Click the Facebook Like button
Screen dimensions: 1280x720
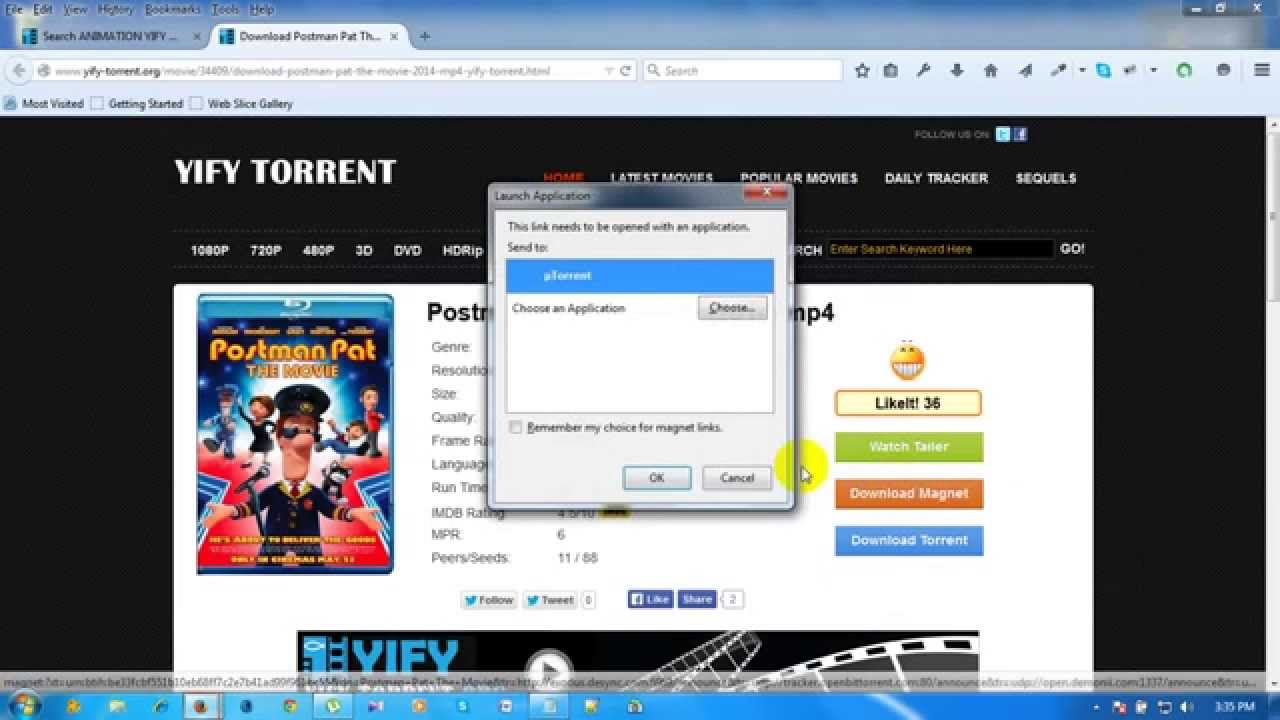(650, 600)
